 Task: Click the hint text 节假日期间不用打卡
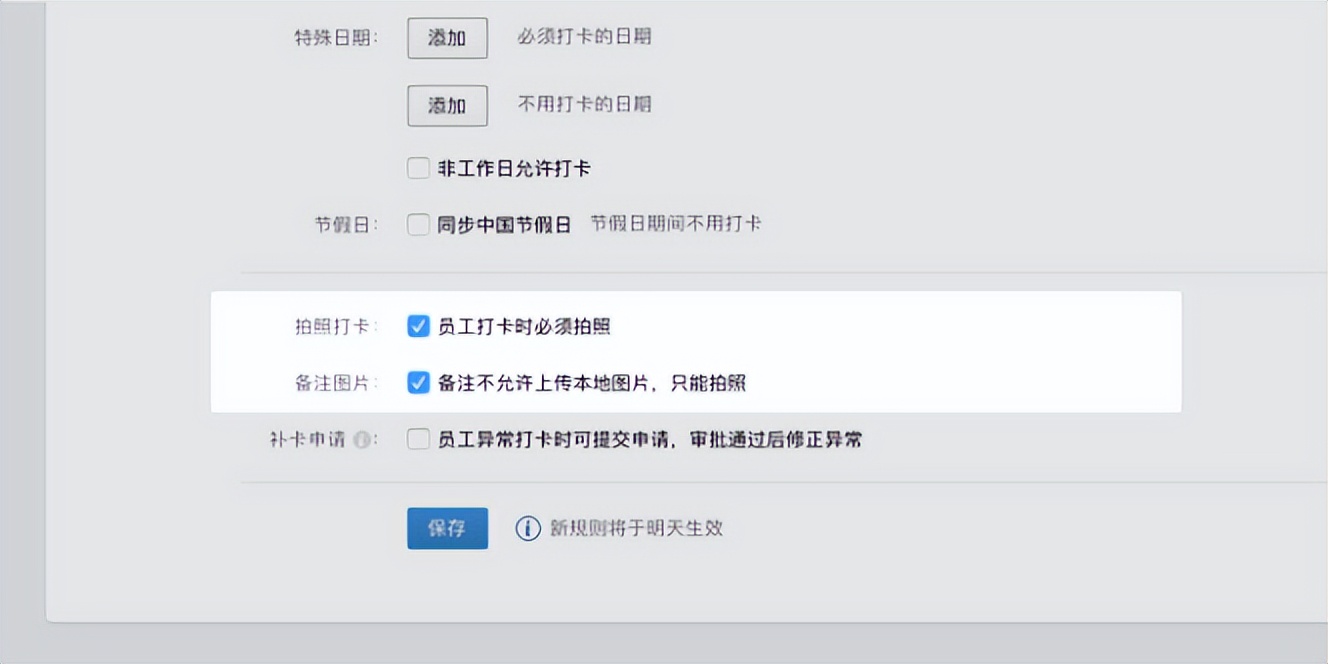point(676,222)
